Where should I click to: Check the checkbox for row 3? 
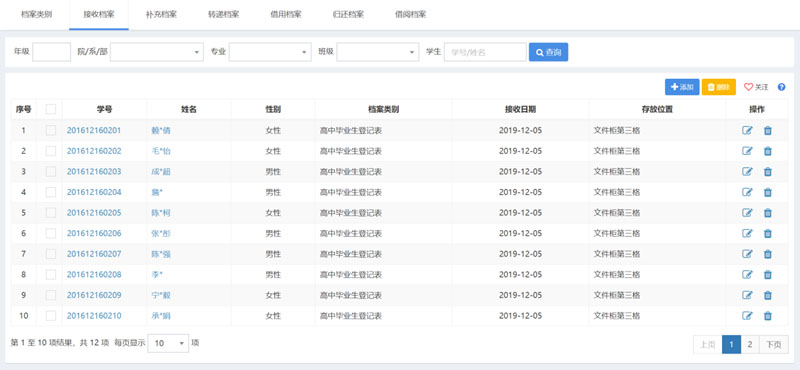click(51, 171)
